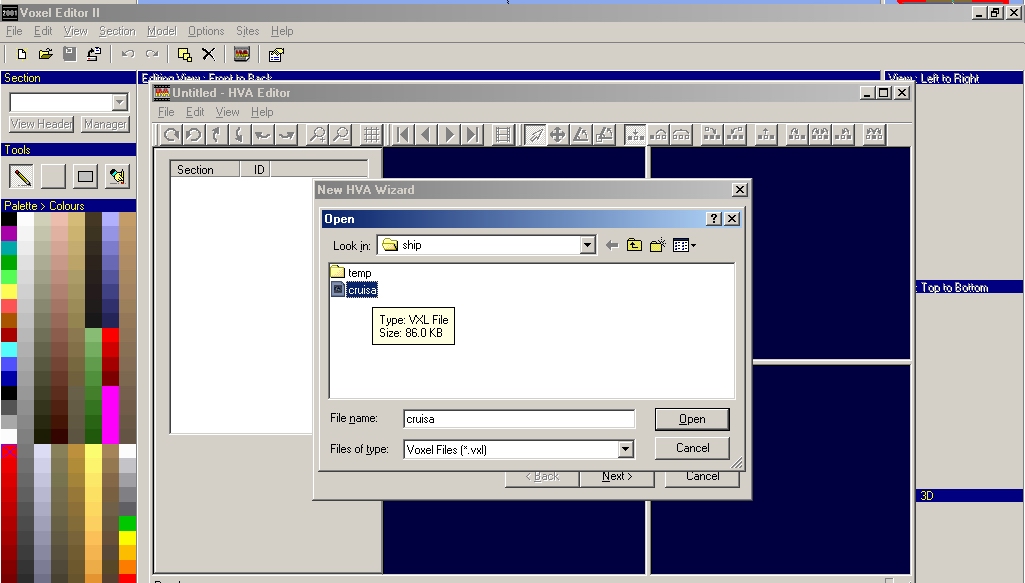Close the New HVA Wizard window

pyautogui.click(x=739, y=190)
